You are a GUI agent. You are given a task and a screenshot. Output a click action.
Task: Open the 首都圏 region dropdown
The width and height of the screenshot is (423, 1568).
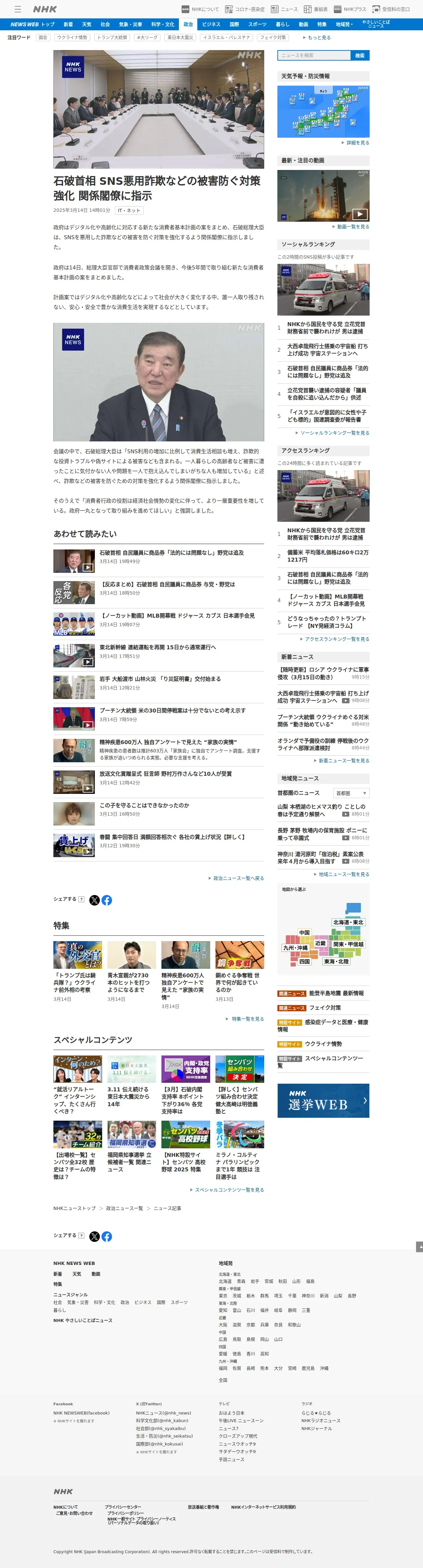click(351, 793)
